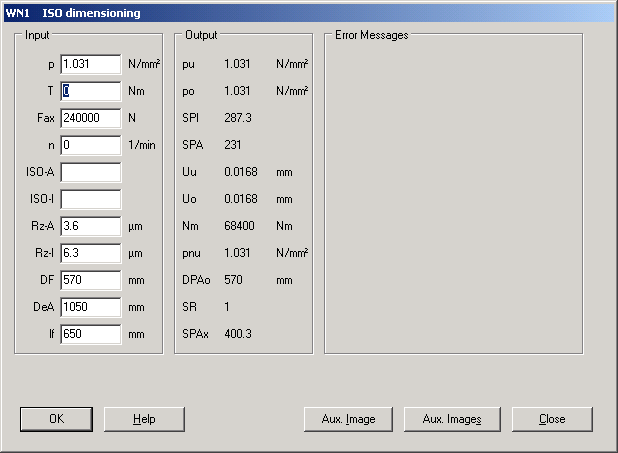Click the empty ISO-I input field
This screenshot has width=618, height=453.
click(x=90, y=199)
